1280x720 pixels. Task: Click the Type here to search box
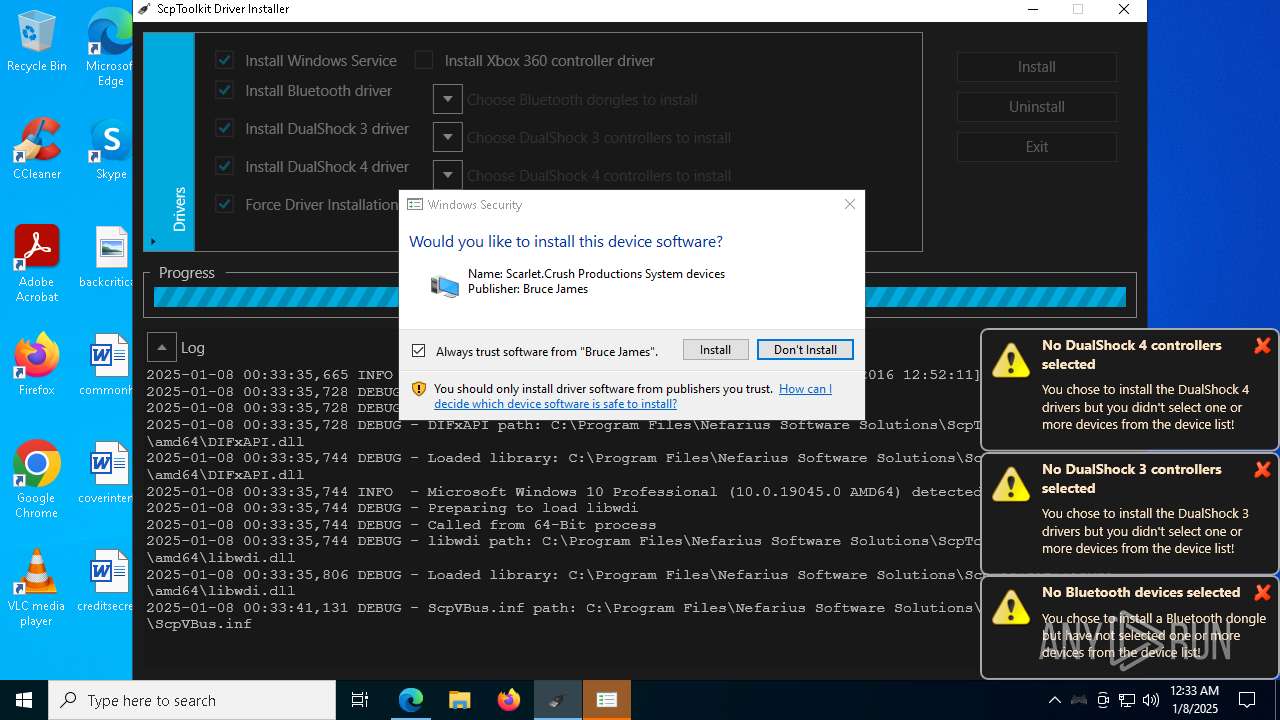(192, 700)
